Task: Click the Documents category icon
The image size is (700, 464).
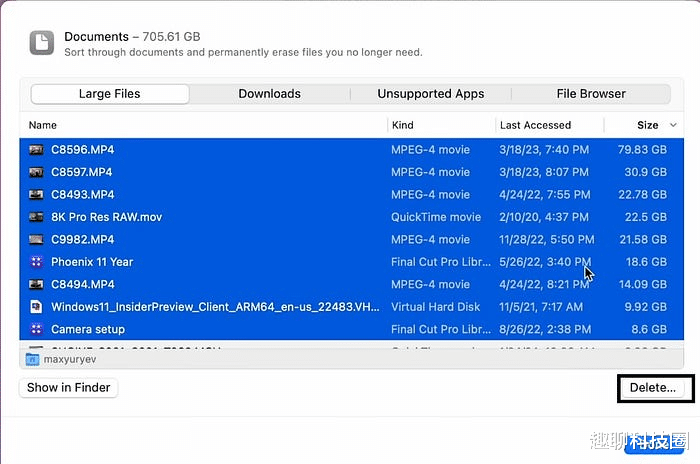Action: pos(42,43)
